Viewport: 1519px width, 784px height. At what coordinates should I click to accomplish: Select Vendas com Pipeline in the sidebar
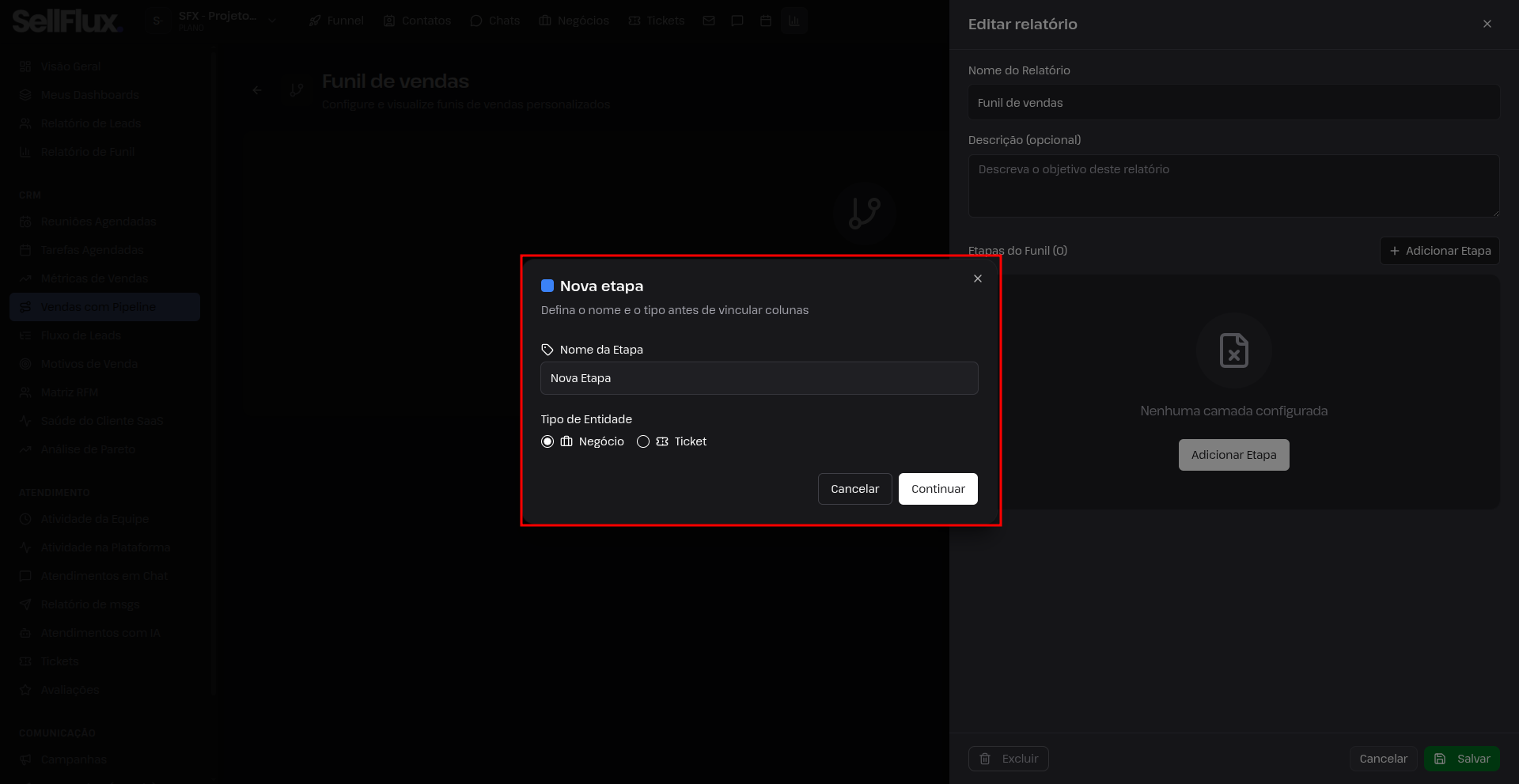104,307
